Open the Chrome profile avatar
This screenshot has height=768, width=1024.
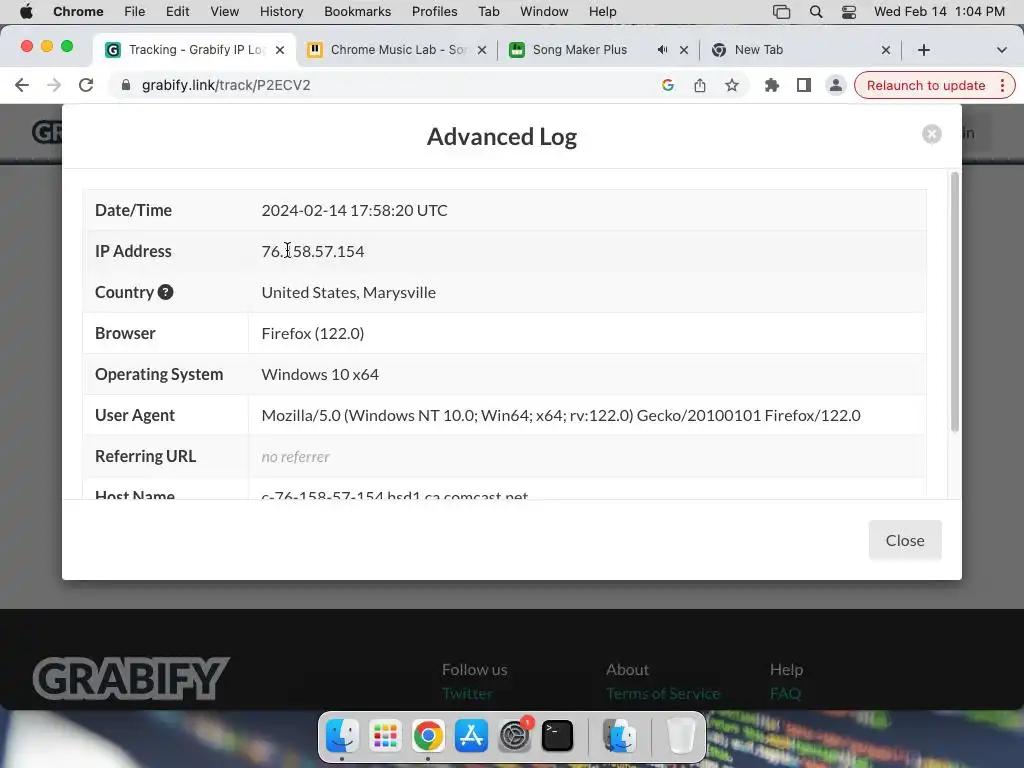pyautogui.click(x=835, y=85)
